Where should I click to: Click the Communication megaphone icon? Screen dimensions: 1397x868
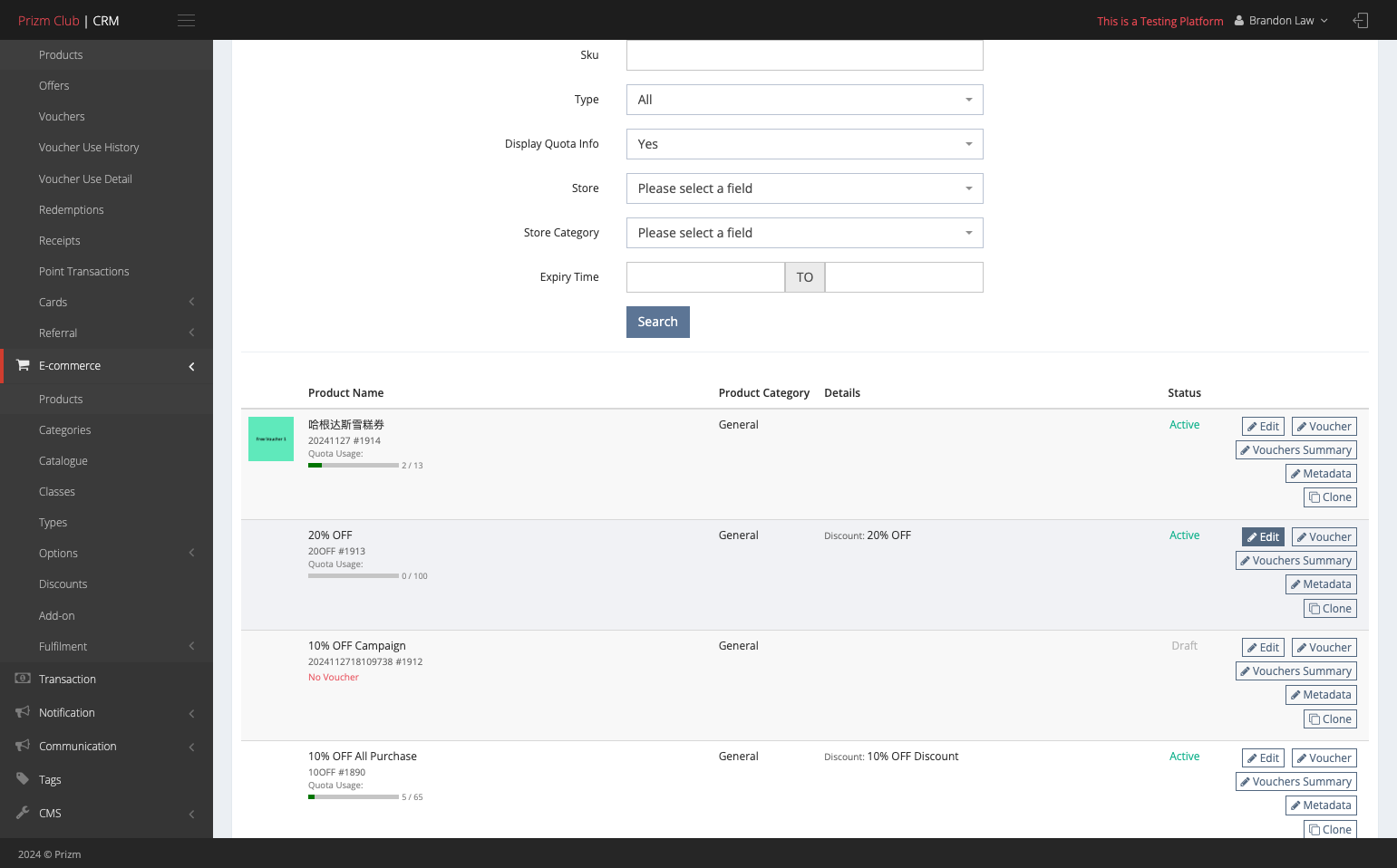pos(23,746)
